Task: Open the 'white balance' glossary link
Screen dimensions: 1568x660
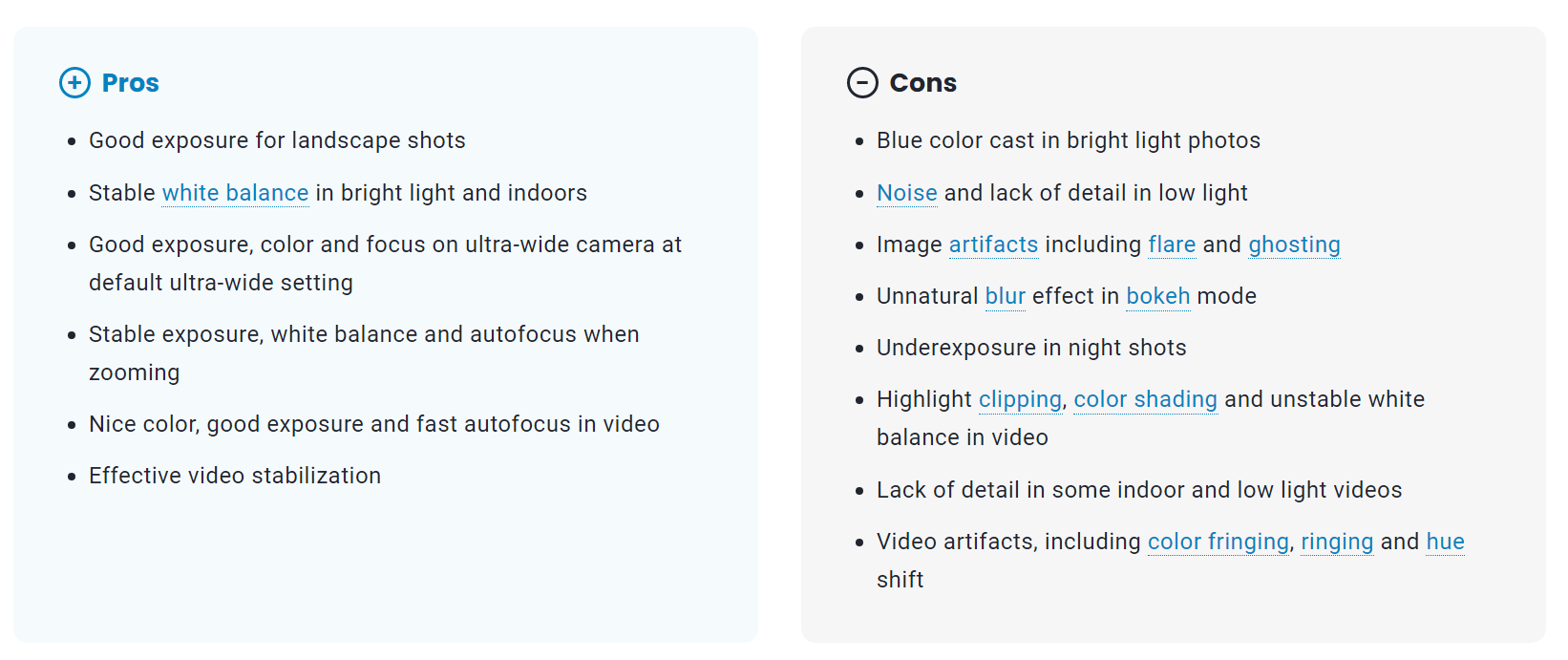Action: pyautogui.click(x=235, y=193)
